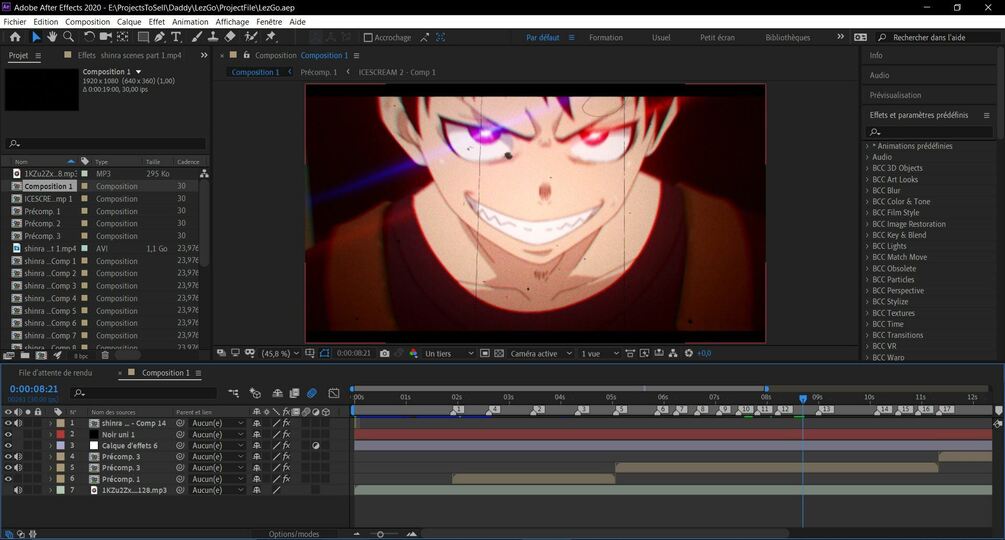The height and width of the screenshot is (540, 1005).
Task: Expand the BCC Blur effects category
Action: click(x=867, y=190)
